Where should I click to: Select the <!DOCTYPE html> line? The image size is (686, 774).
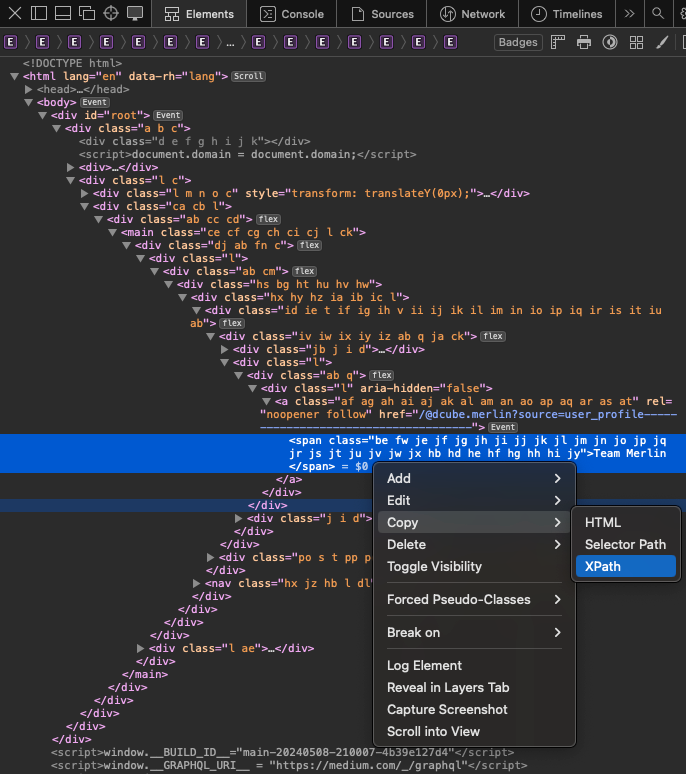click(72, 63)
